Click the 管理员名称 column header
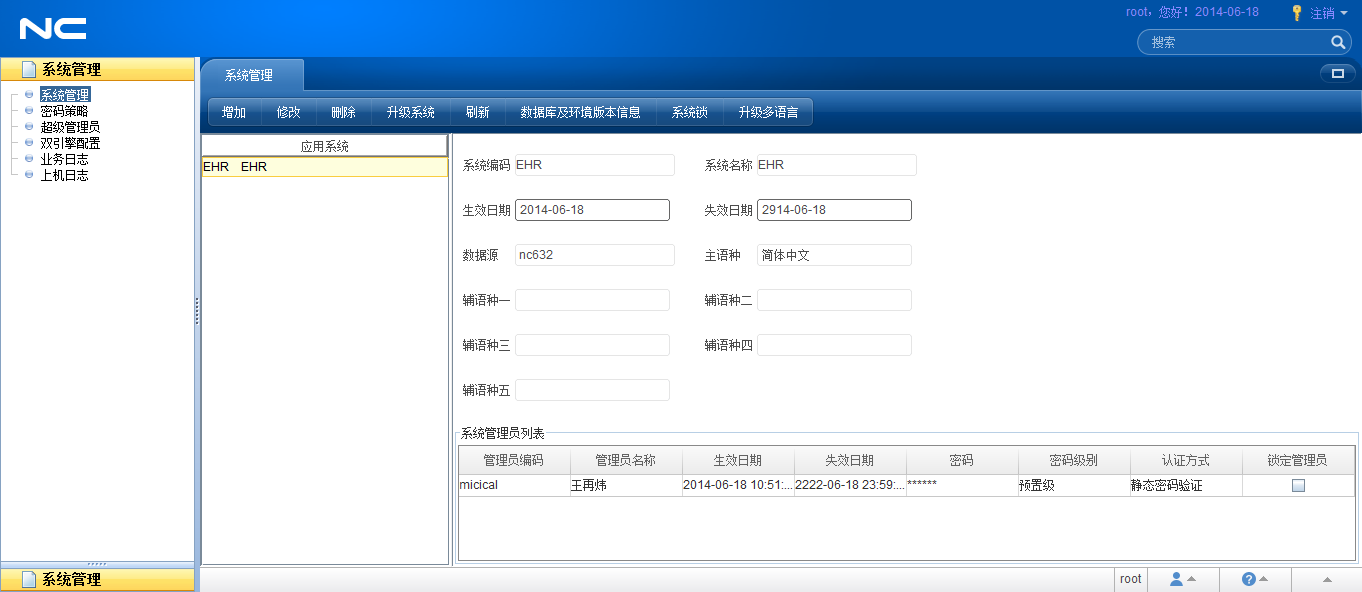1362x592 pixels. pos(626,460)
